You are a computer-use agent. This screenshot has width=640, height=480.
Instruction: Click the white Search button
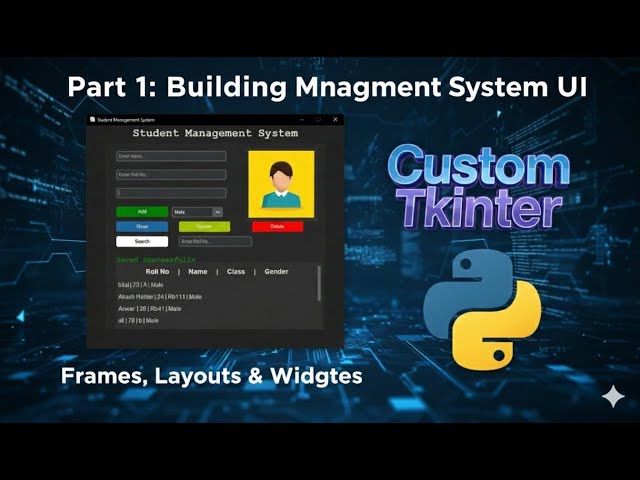142,242
